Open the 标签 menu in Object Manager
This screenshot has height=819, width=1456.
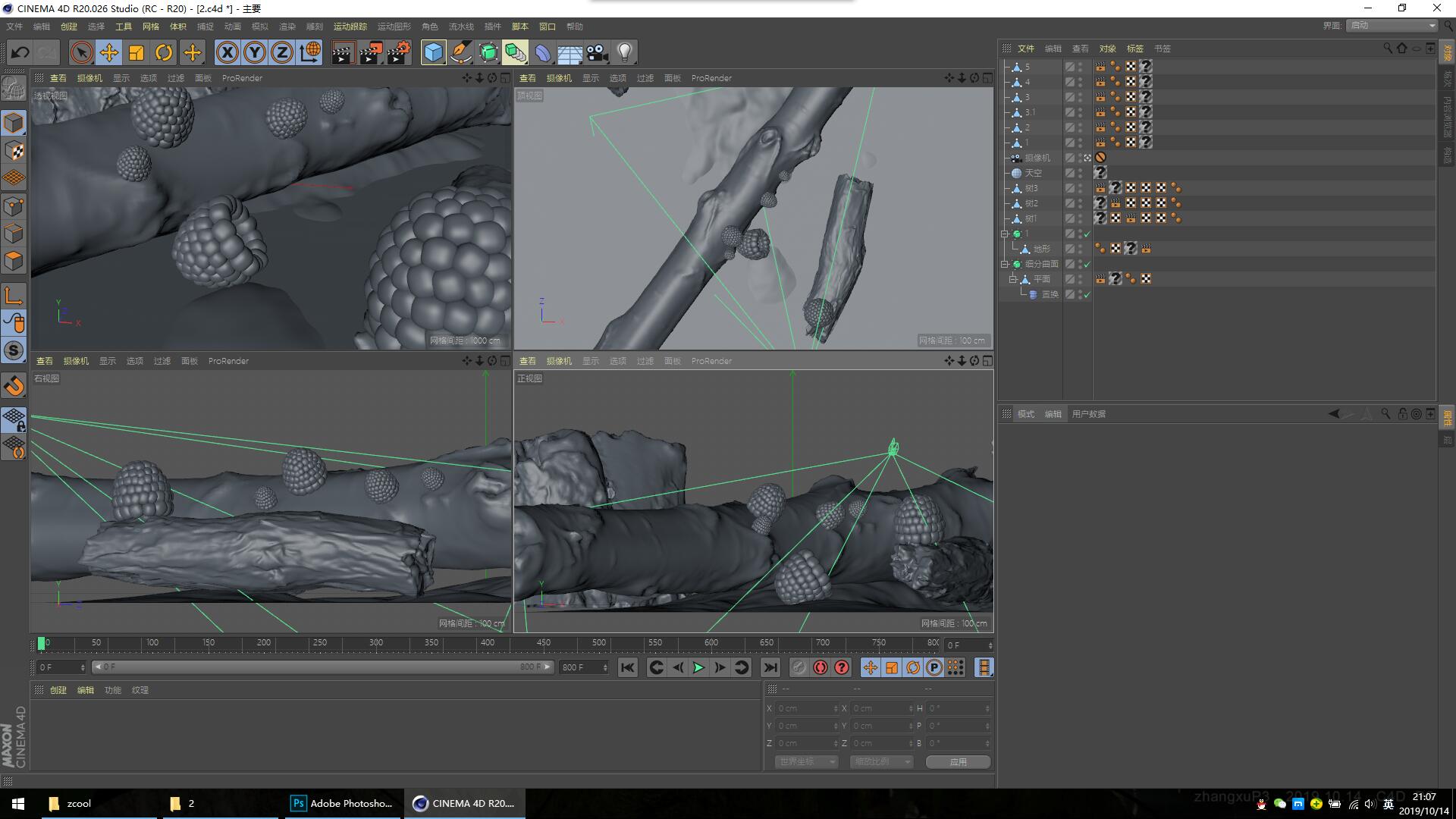(1135, 49)
